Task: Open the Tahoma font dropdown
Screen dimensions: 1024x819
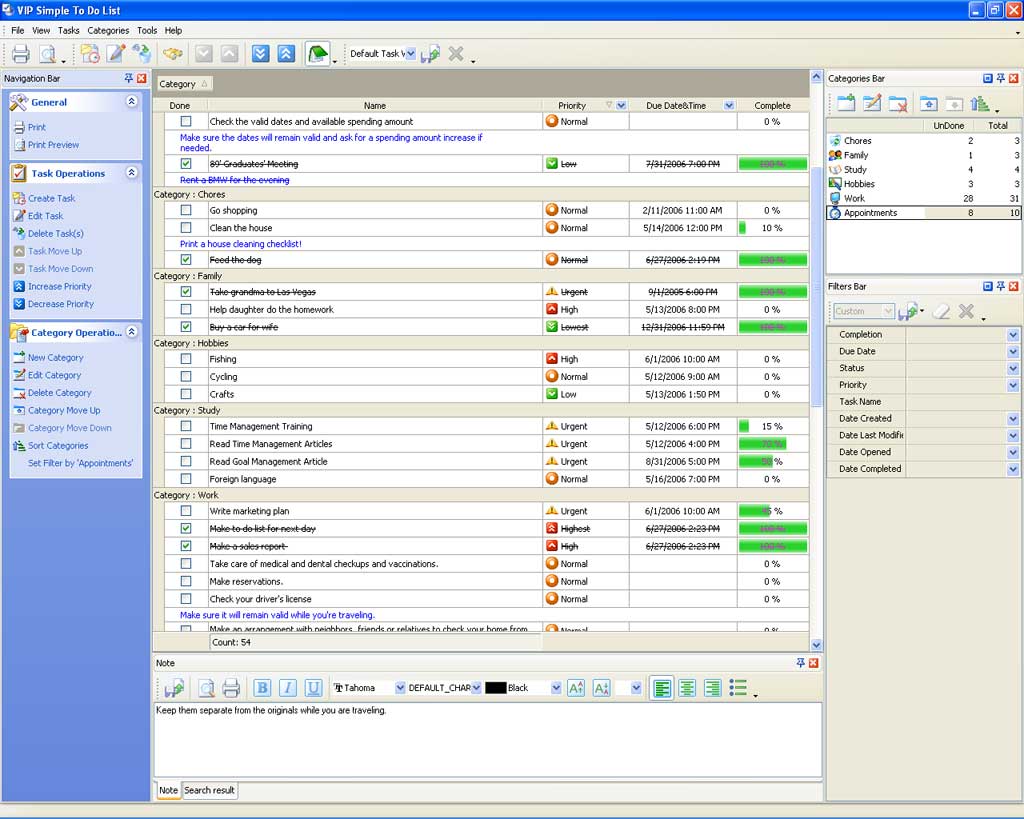Action: [x=400, y=688]
